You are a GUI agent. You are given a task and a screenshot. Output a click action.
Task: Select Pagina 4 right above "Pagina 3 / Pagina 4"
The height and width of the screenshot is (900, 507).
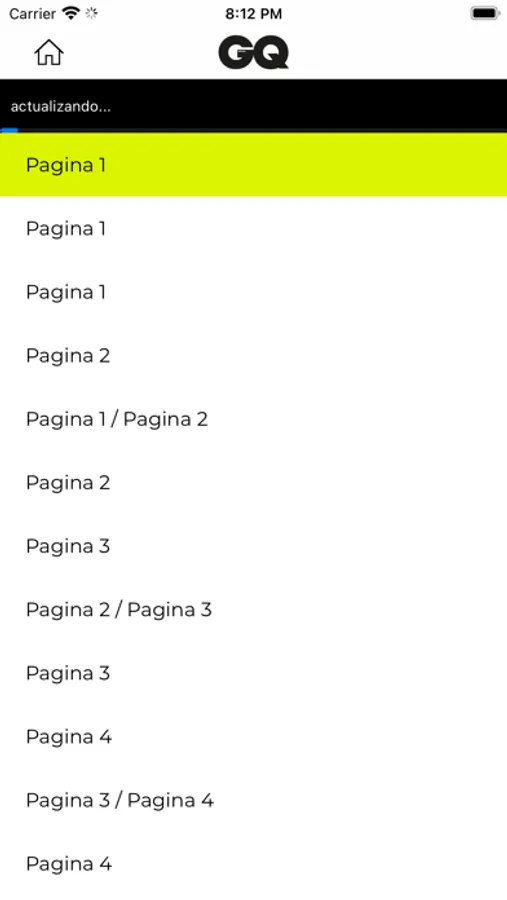[x=253, y=736]
